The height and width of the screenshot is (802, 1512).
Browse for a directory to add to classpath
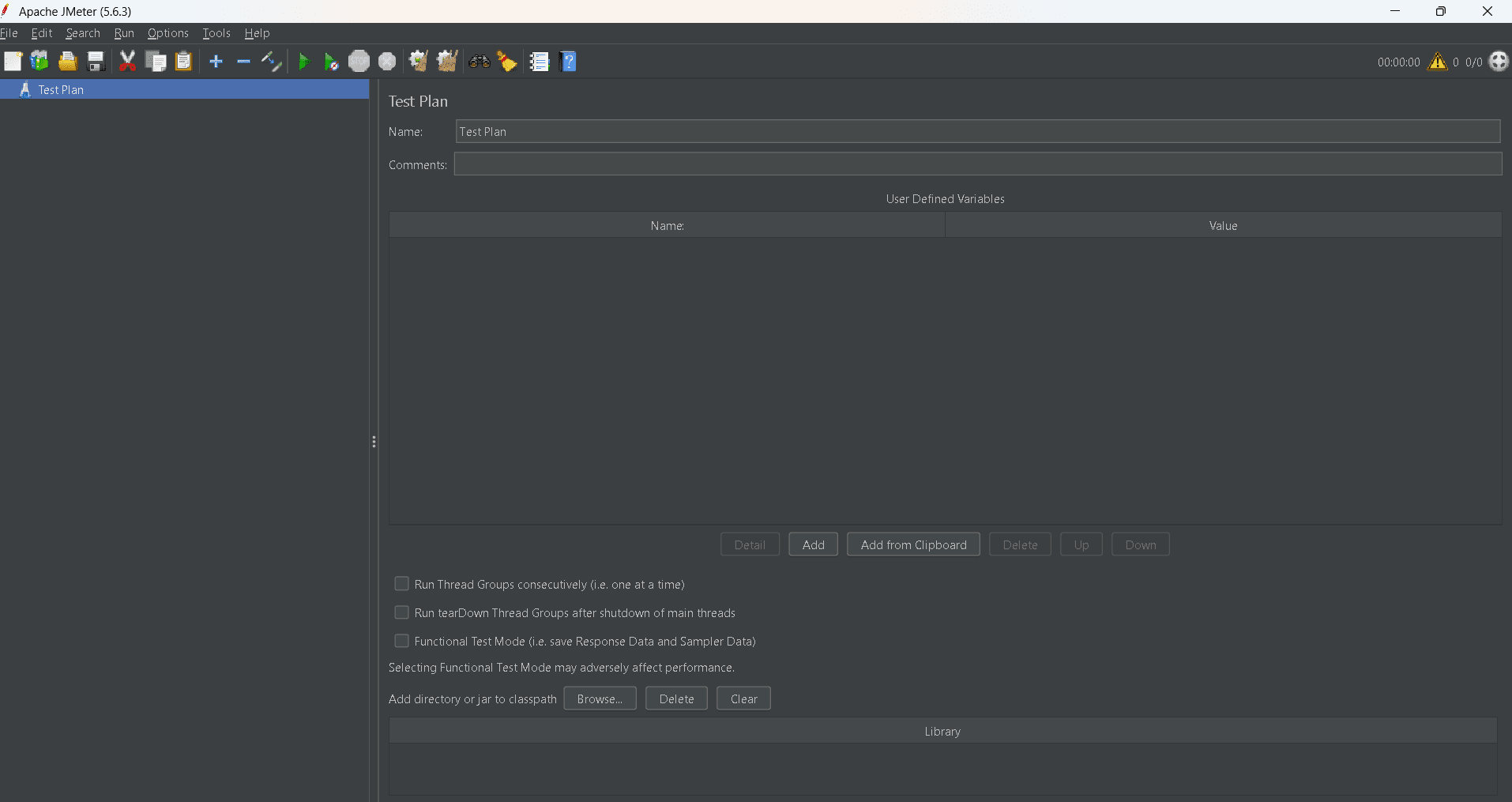point(600,698)
